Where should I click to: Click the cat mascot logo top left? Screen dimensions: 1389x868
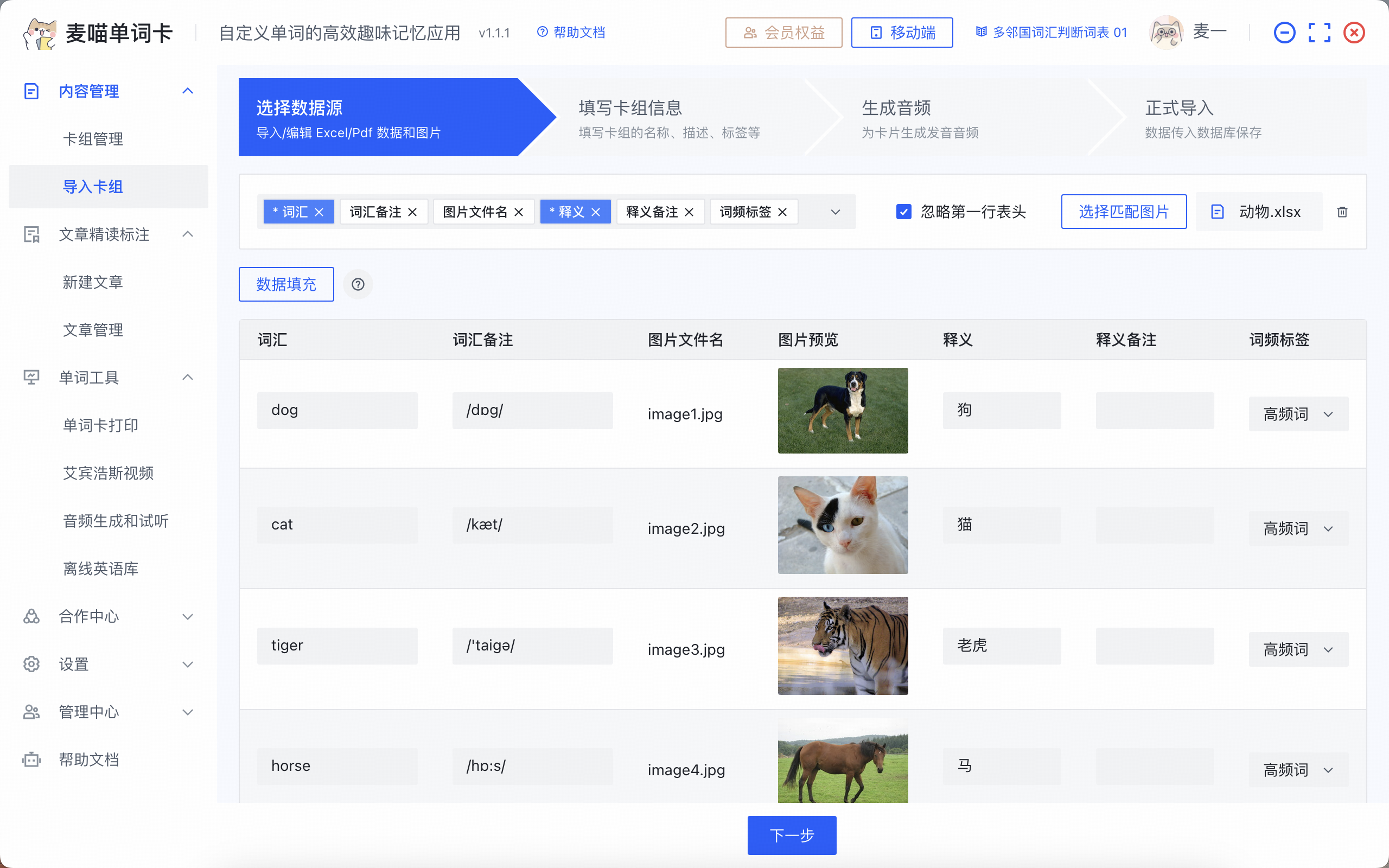pyautogui.click(x=39, y=33)
